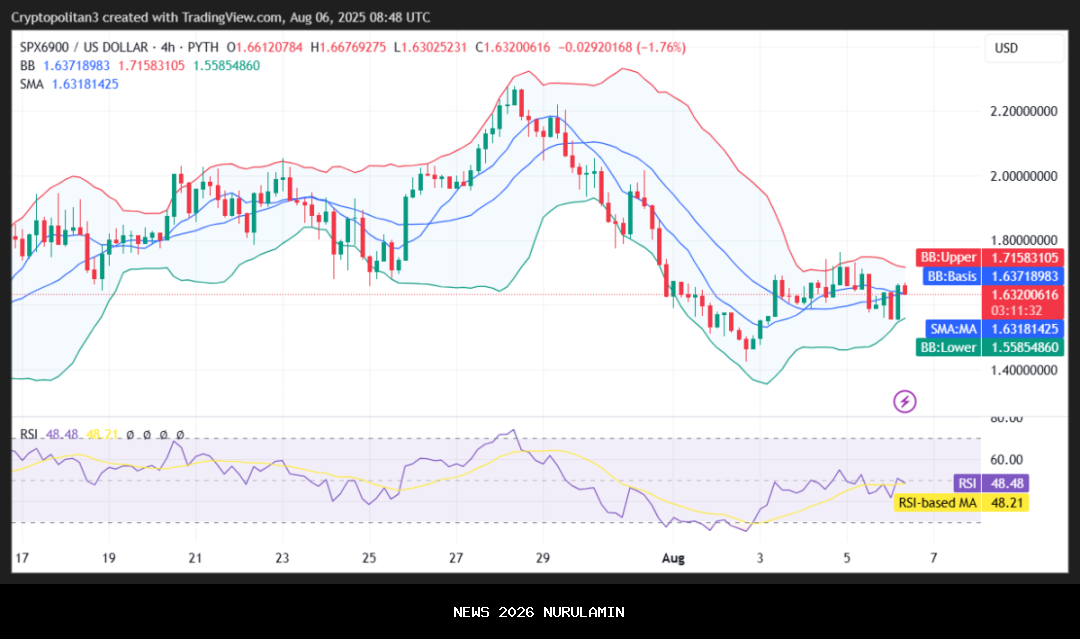The height and width of the screenshot is (639, 1080).
Task: Click the Aug marker on time axis
Action: pos(671,557)
